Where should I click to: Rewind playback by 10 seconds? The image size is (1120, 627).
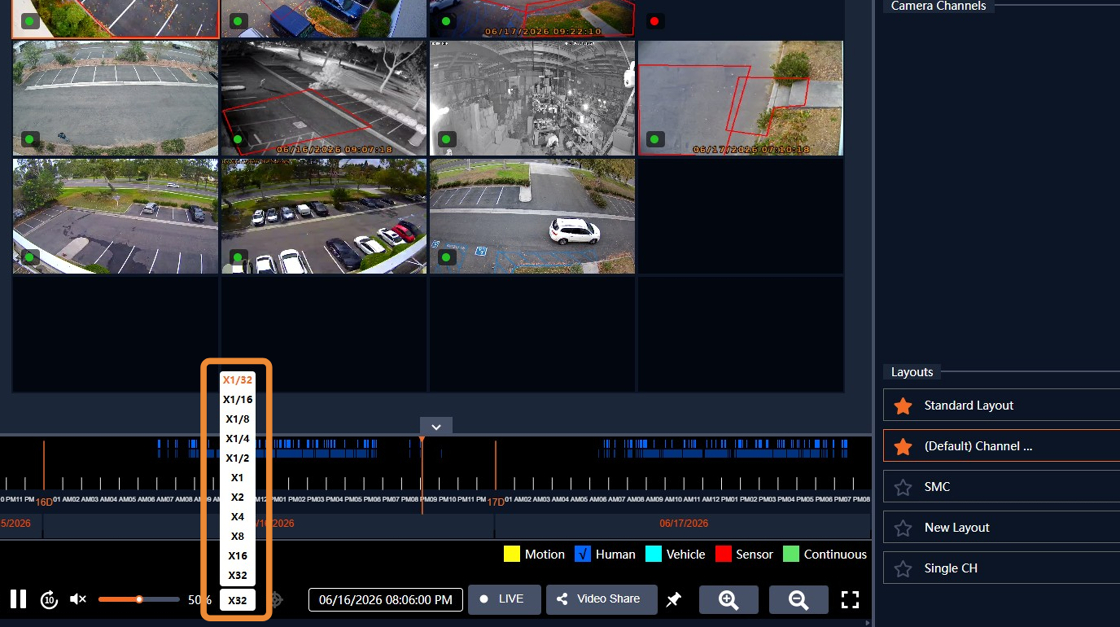[x=49, y=600]
